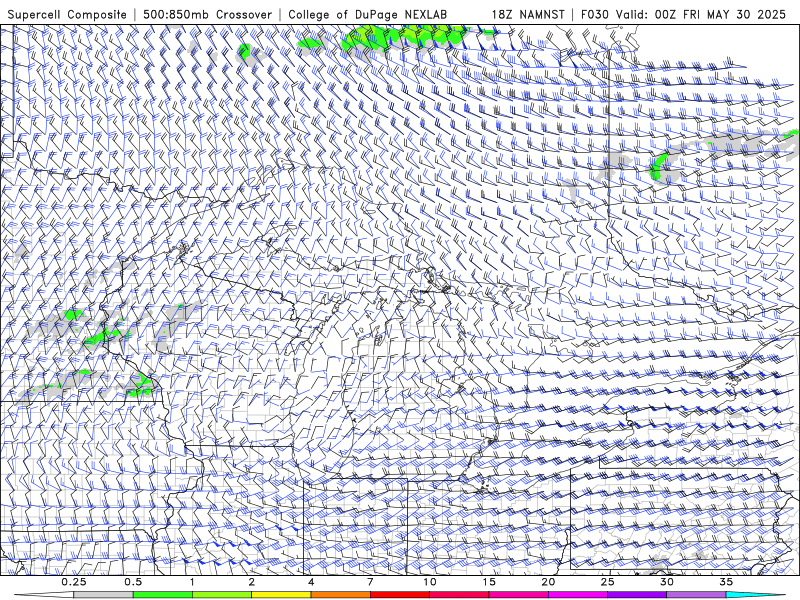Click the green 0.5–1 colorbar segment
The image size is (800, 600).
(x=162, y=595)
